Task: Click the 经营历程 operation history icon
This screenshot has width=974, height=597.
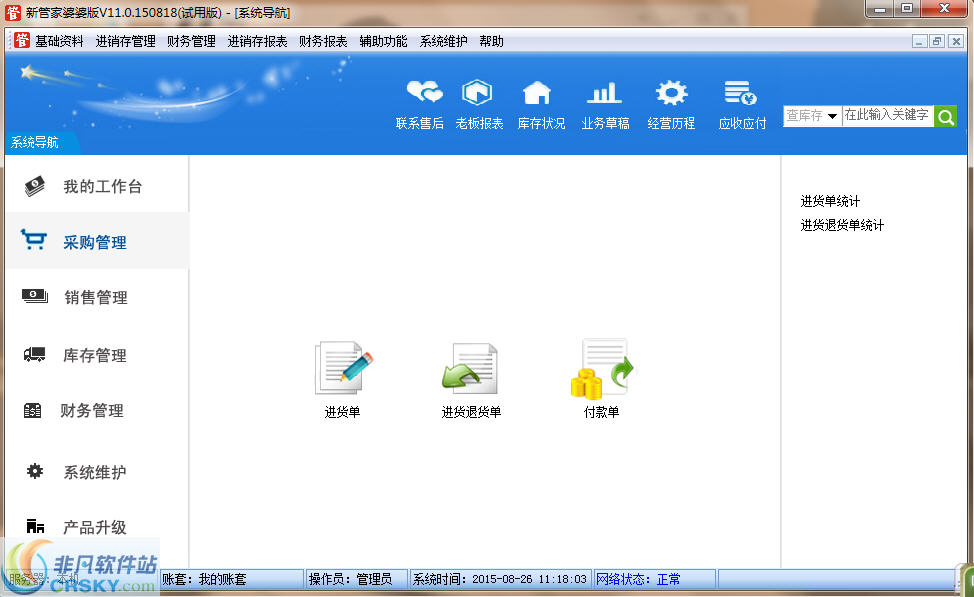Action: (x=670, y=103)
